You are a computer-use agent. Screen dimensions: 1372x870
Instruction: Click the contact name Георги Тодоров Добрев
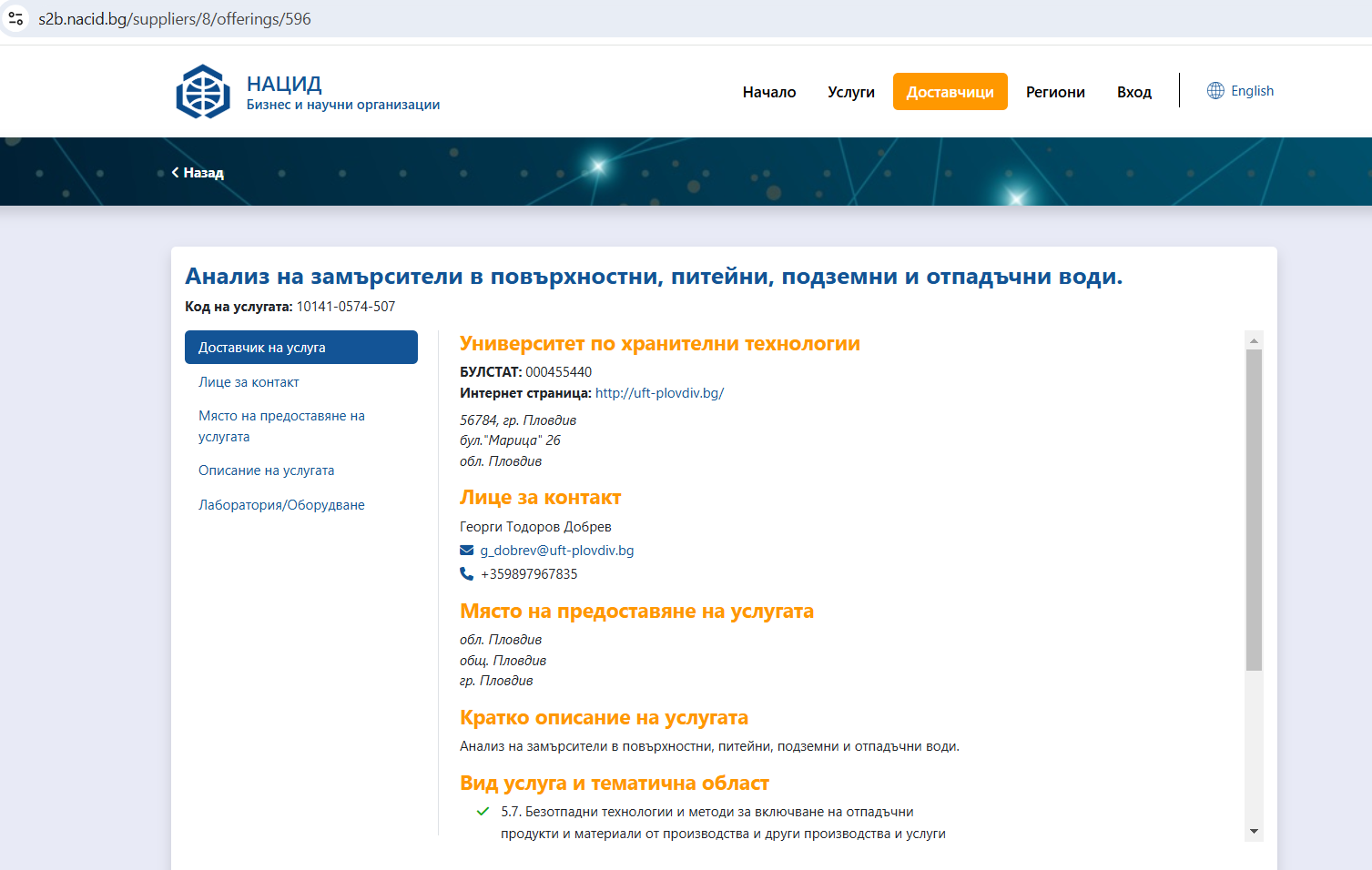pyautogui.click(x=535, y=527)
